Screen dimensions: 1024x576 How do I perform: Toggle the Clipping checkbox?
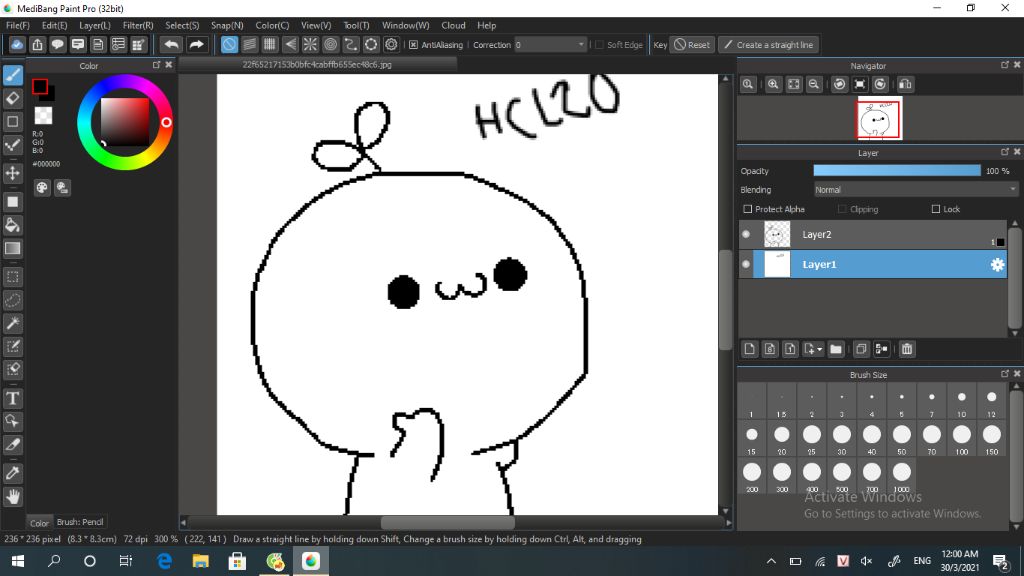tap(842, 209)
